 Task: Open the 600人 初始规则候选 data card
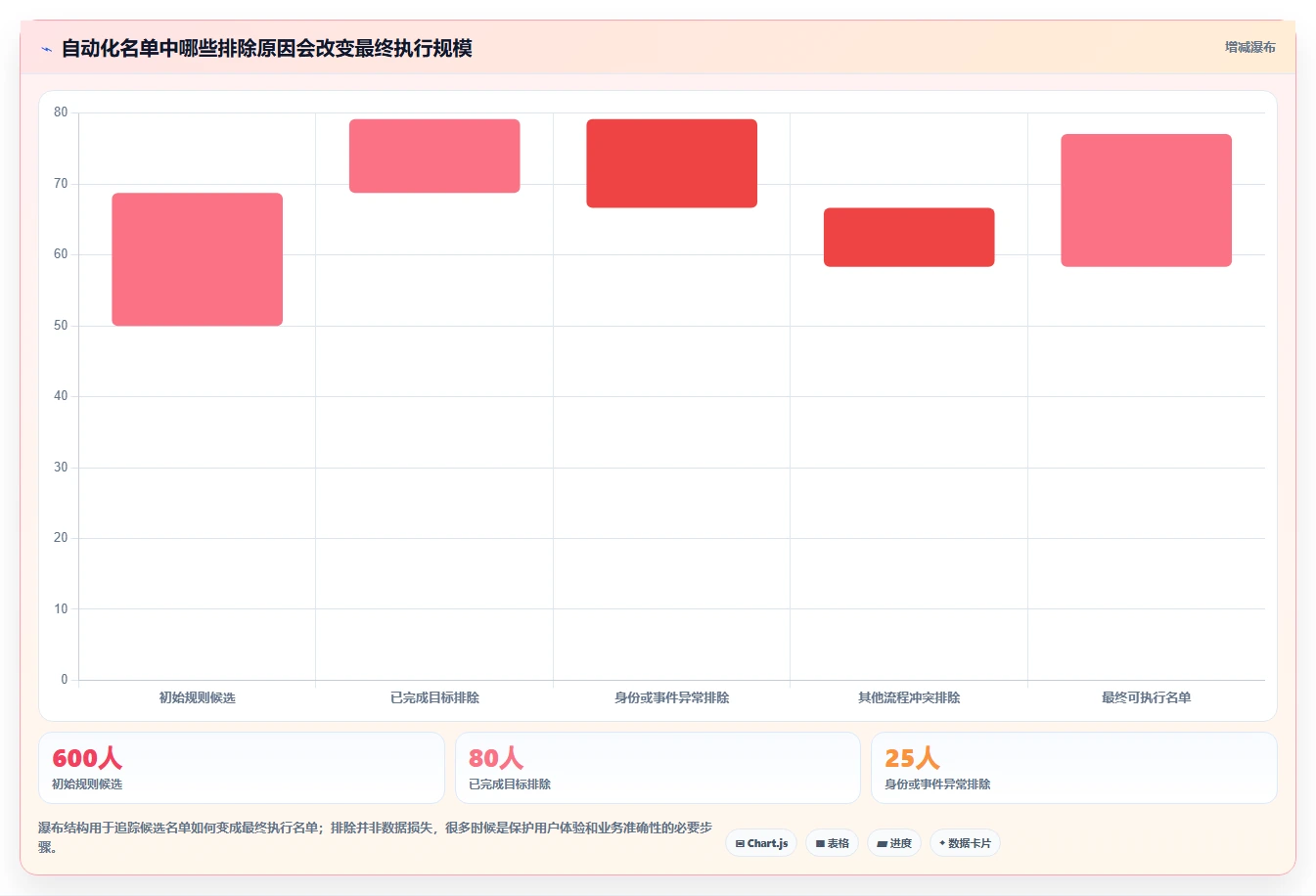(242, 768)
